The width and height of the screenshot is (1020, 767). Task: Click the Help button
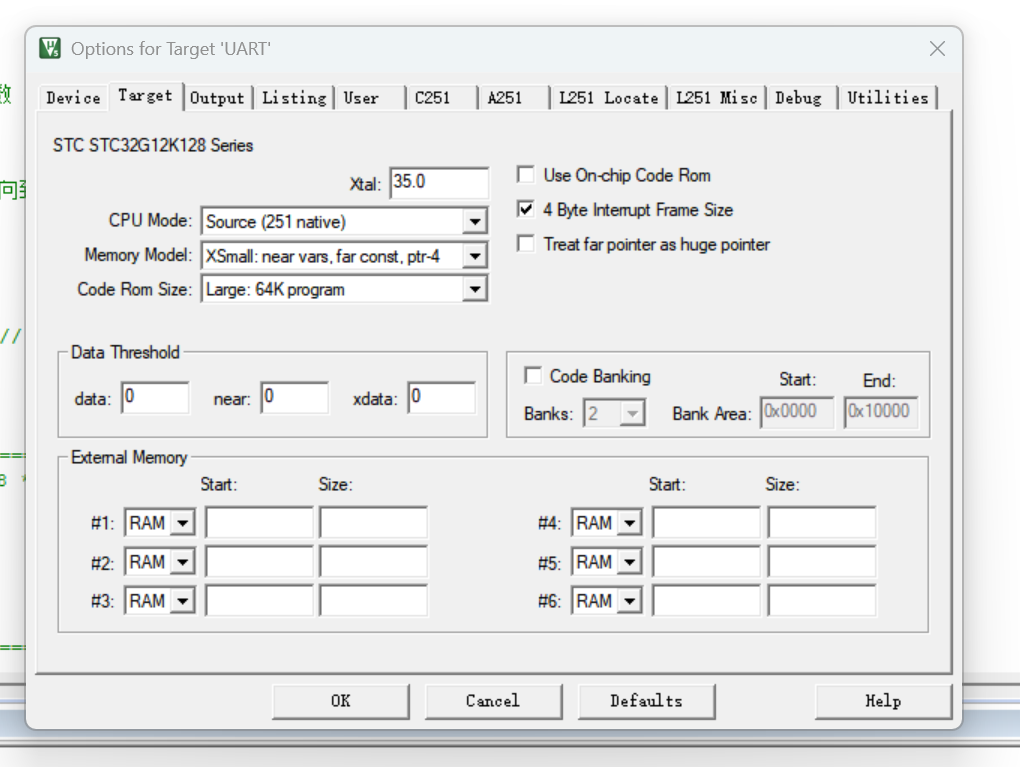(x=883, y=701)
